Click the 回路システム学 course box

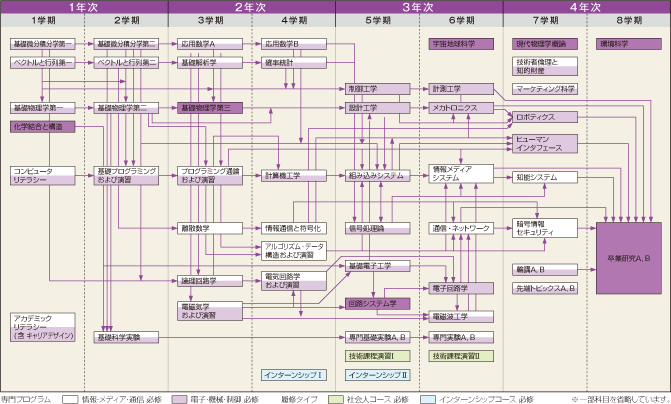(377, 304)
